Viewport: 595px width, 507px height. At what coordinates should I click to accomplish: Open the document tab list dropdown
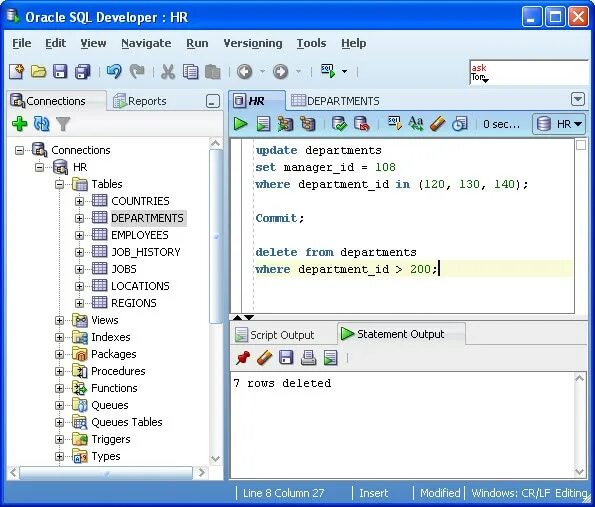(578, 99)
